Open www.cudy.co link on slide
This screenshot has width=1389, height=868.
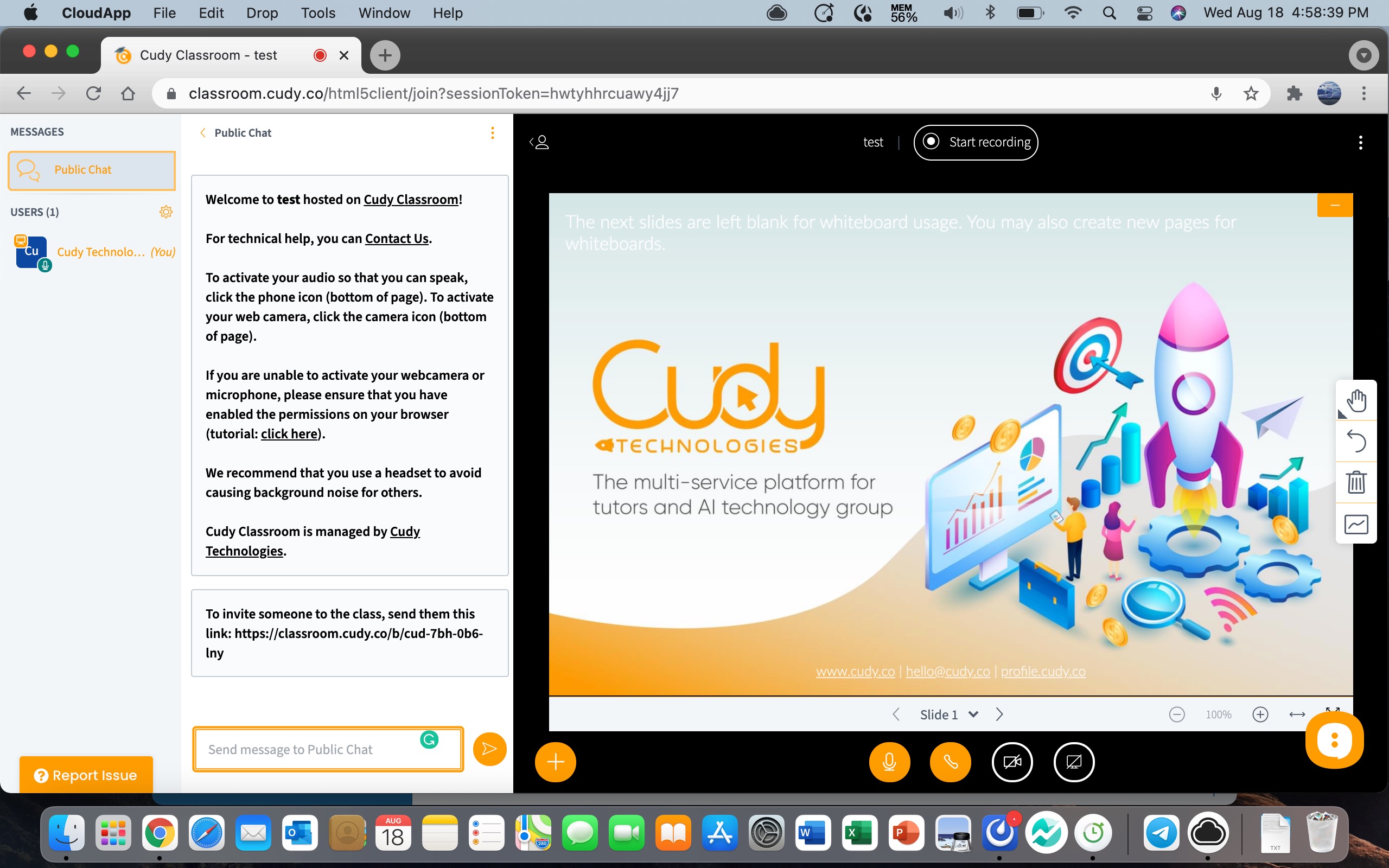point(855,671)
